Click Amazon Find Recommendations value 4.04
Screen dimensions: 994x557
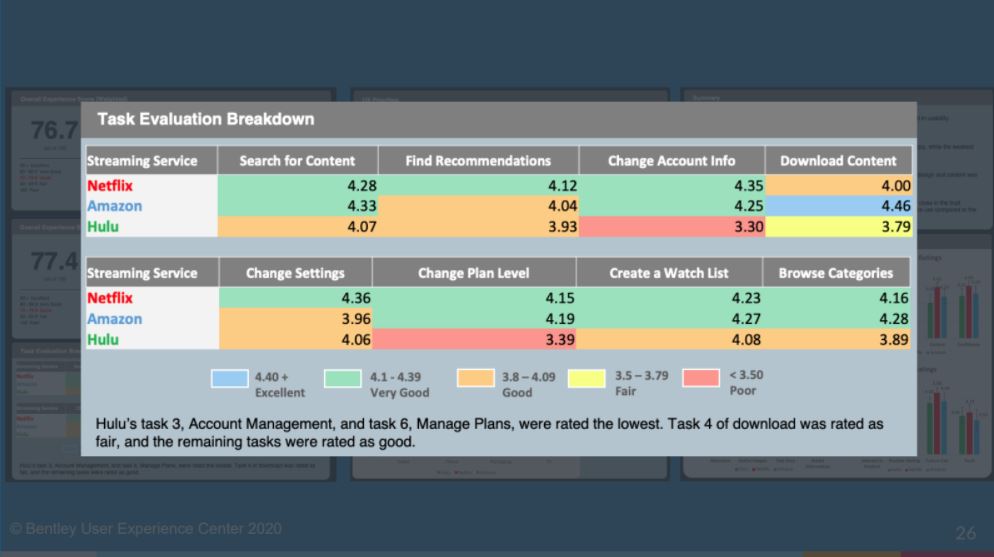(562, 206)
